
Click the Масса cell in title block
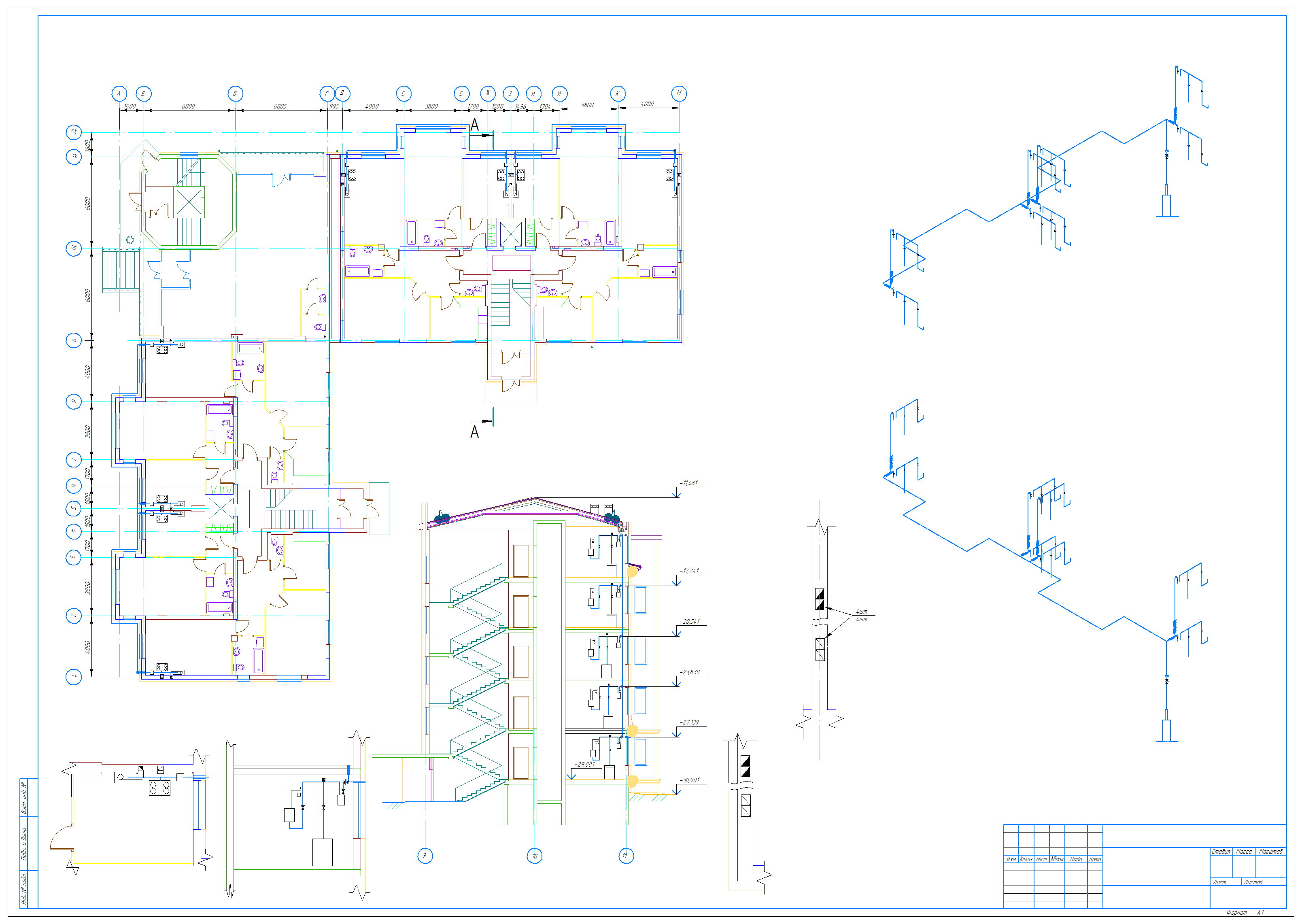point(1243,852)
